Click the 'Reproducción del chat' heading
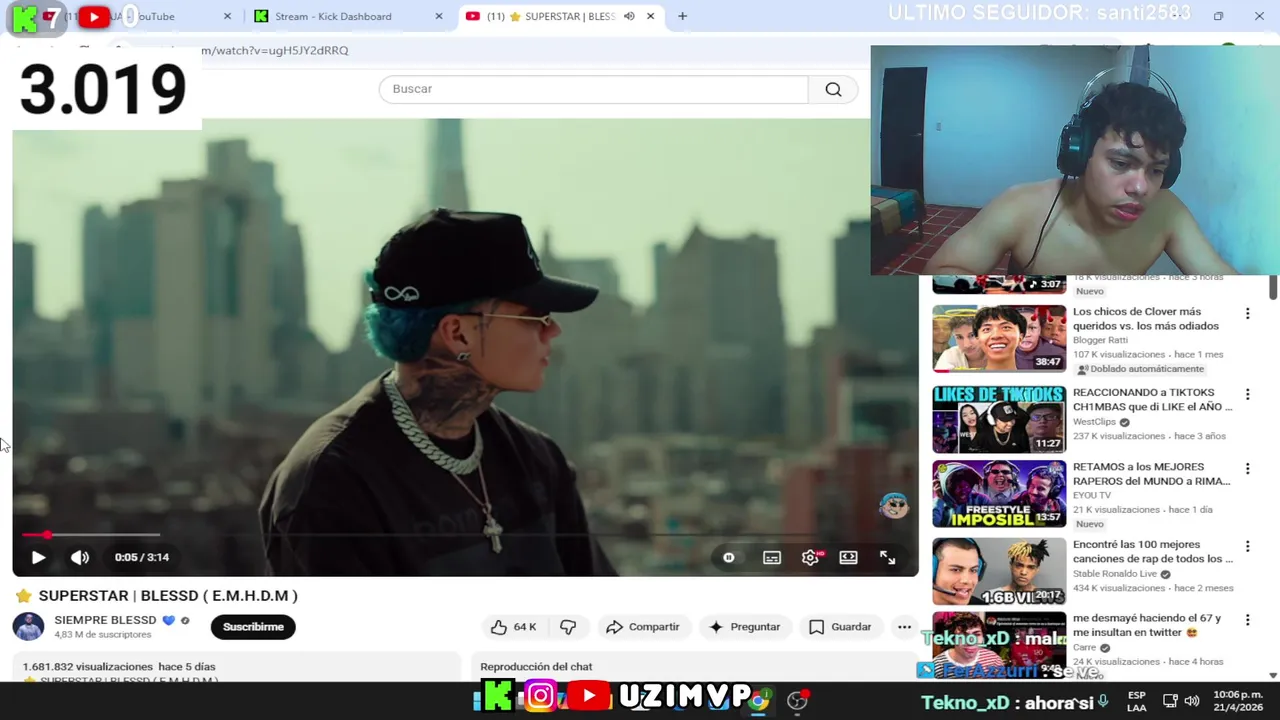 536,667
